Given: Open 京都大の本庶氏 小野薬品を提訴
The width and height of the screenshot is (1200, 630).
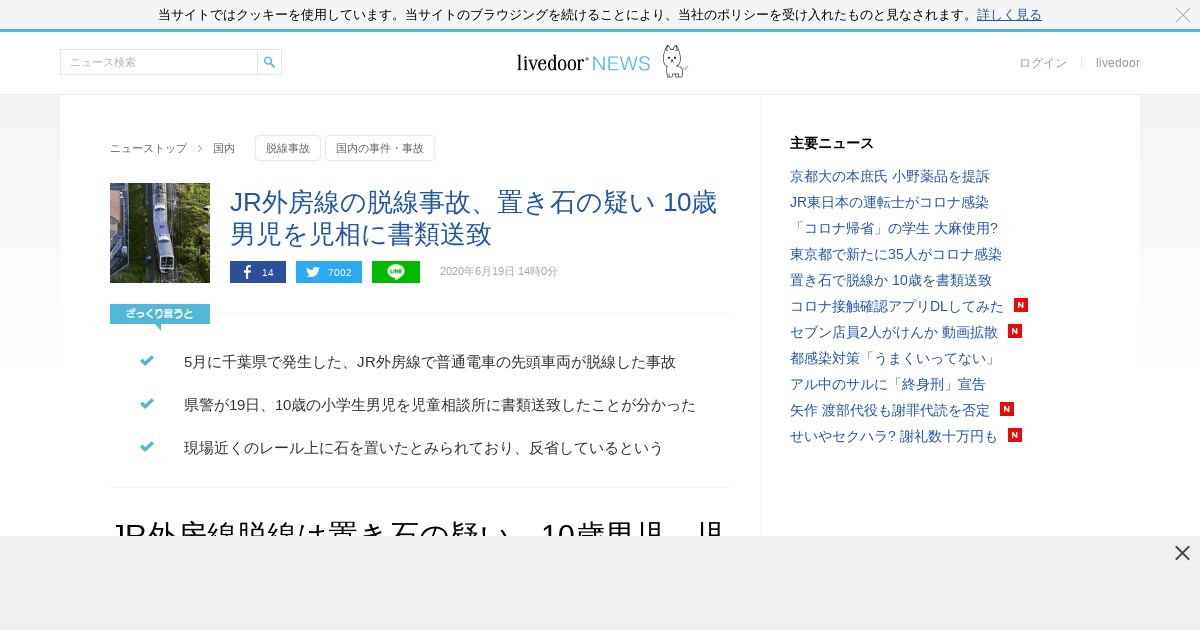Looking at the screenshot, I should coord(890,176).
